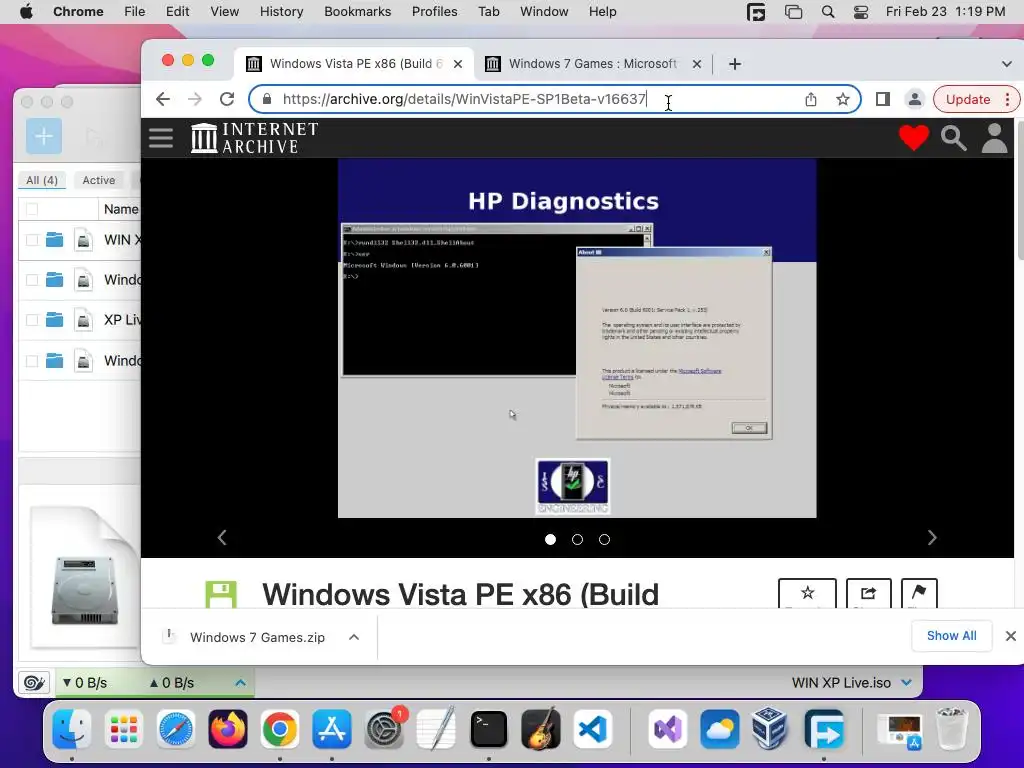Open Internet Archive user account icon
The image size is (1024, 768).
tap(994, 138)
